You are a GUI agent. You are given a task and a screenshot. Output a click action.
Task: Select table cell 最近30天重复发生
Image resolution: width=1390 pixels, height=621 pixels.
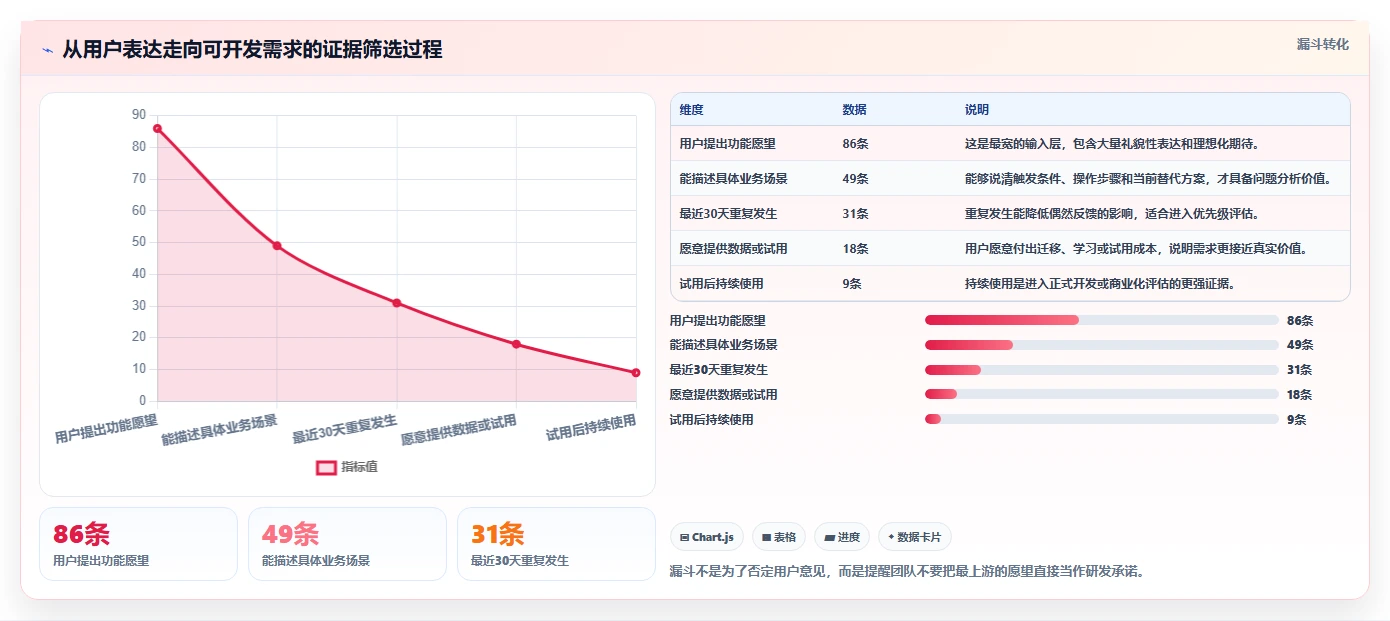728,214
